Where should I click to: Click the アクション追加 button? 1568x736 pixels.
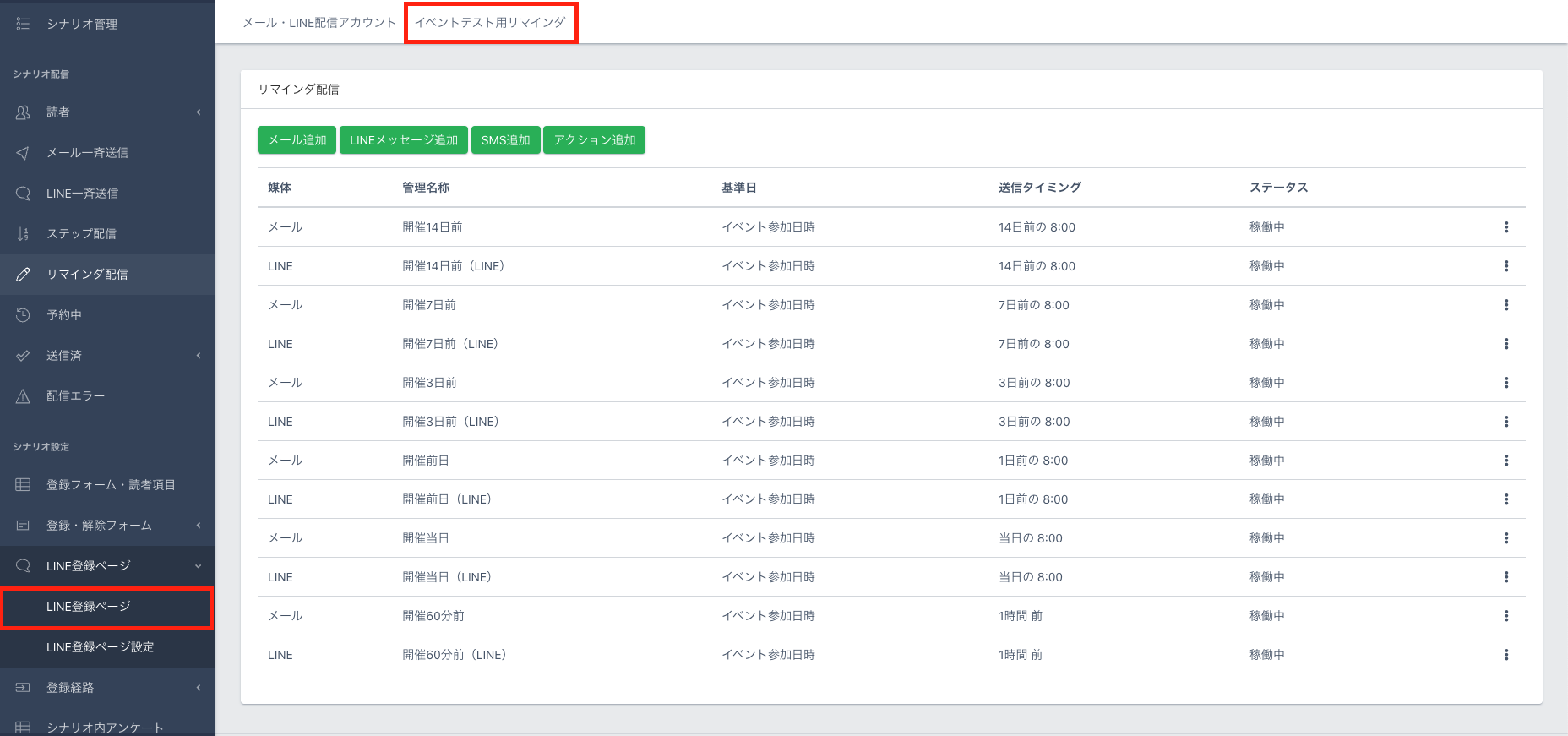click(x=594, y=140)
